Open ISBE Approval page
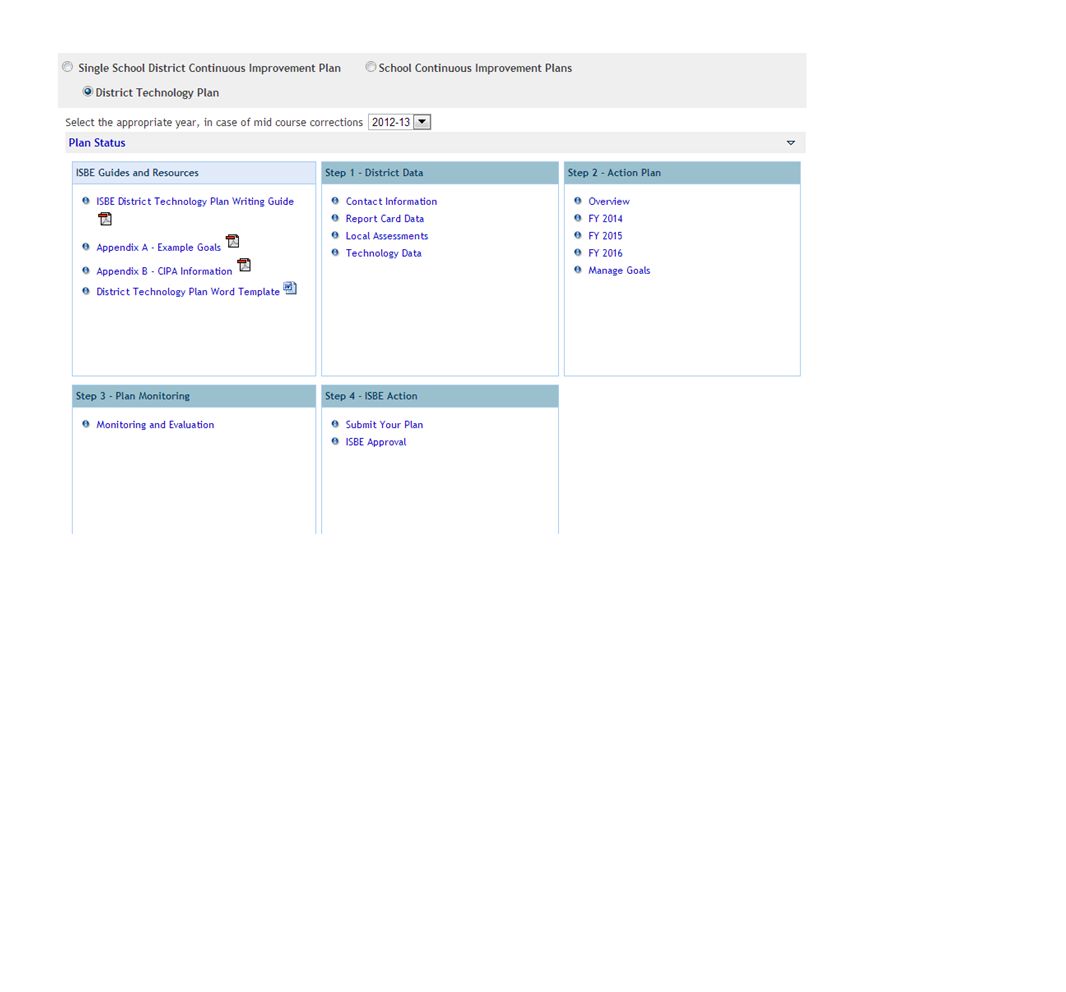The width and height of the screenshot is (1066, 992). 376,442
